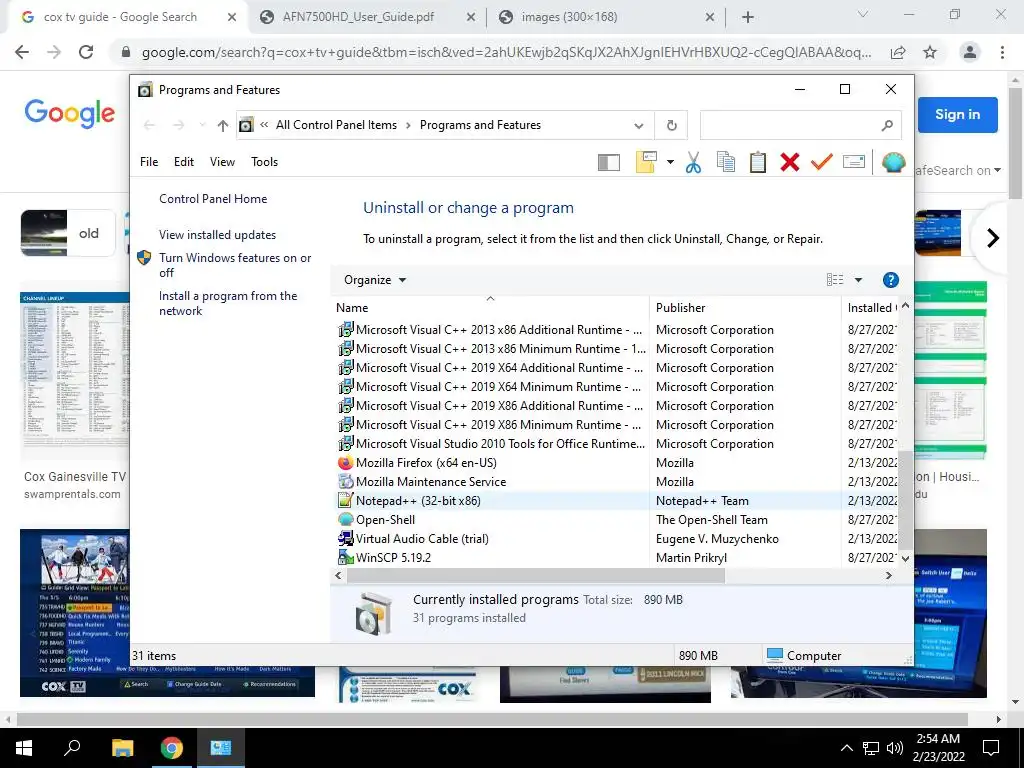The height and width of the screenshot is (768, 1024).
Task: Open Chrome three-dot menu
Action: tap(1002, 52)
